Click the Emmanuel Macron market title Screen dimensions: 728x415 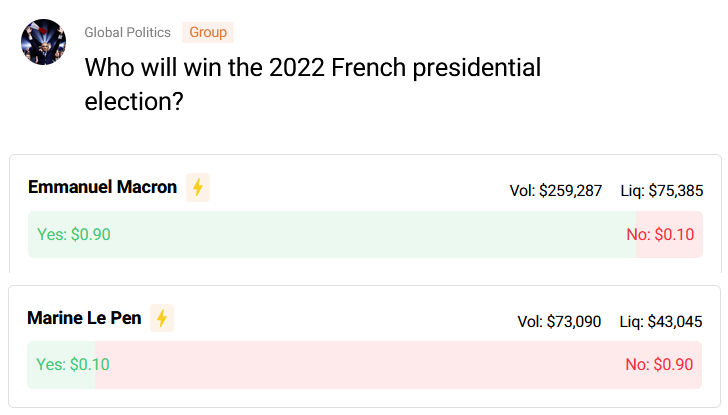[x=103, y=187]
